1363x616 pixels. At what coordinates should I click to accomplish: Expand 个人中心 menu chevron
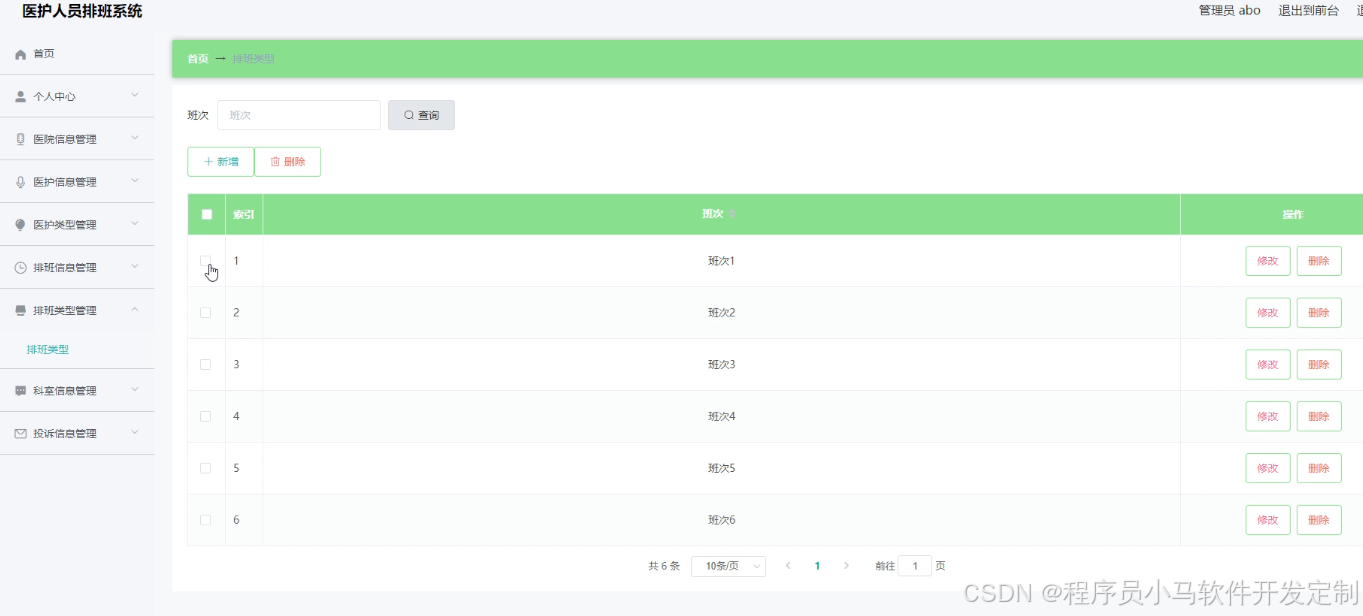pos(135,96)
